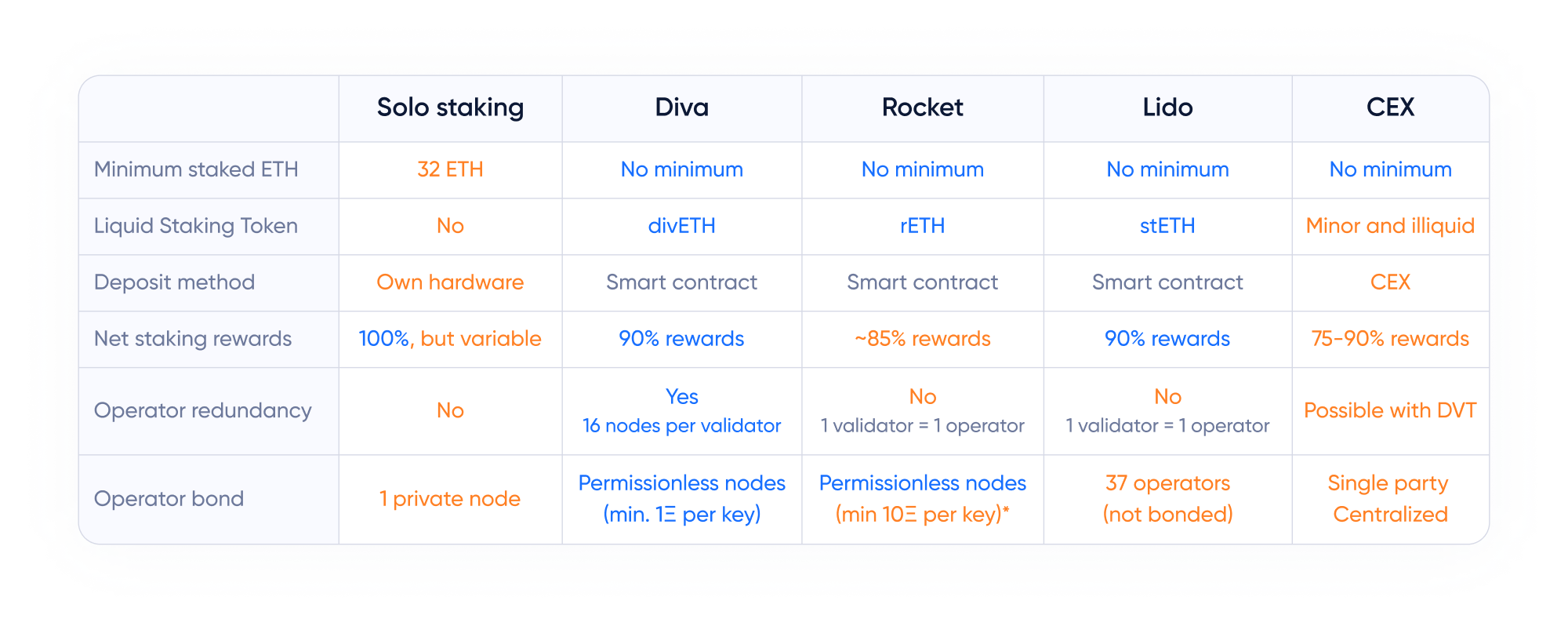Click the Deposit method row label
Screen dimensions: 1568x619
pyautogui.click(x=174, y=282)
